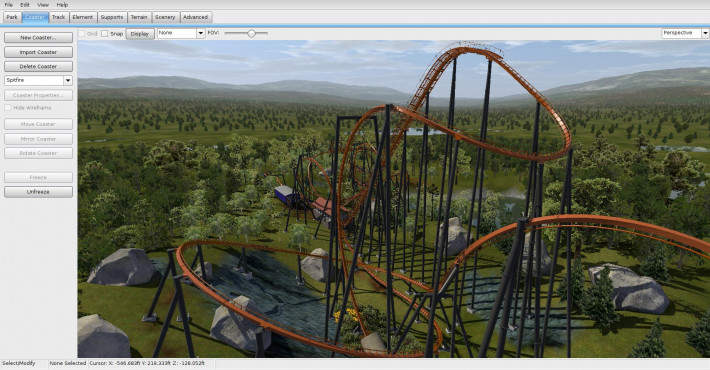
Task: Switch to the Park tab
Action: 12,17
